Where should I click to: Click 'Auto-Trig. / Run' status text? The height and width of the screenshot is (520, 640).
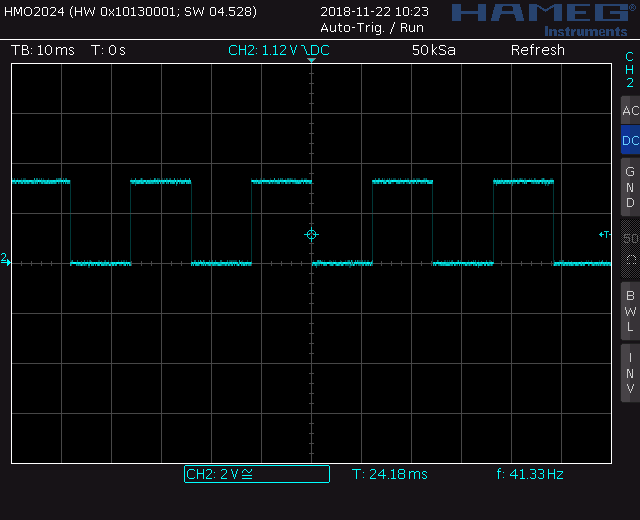pyautogui.click(x=372, y=28)
